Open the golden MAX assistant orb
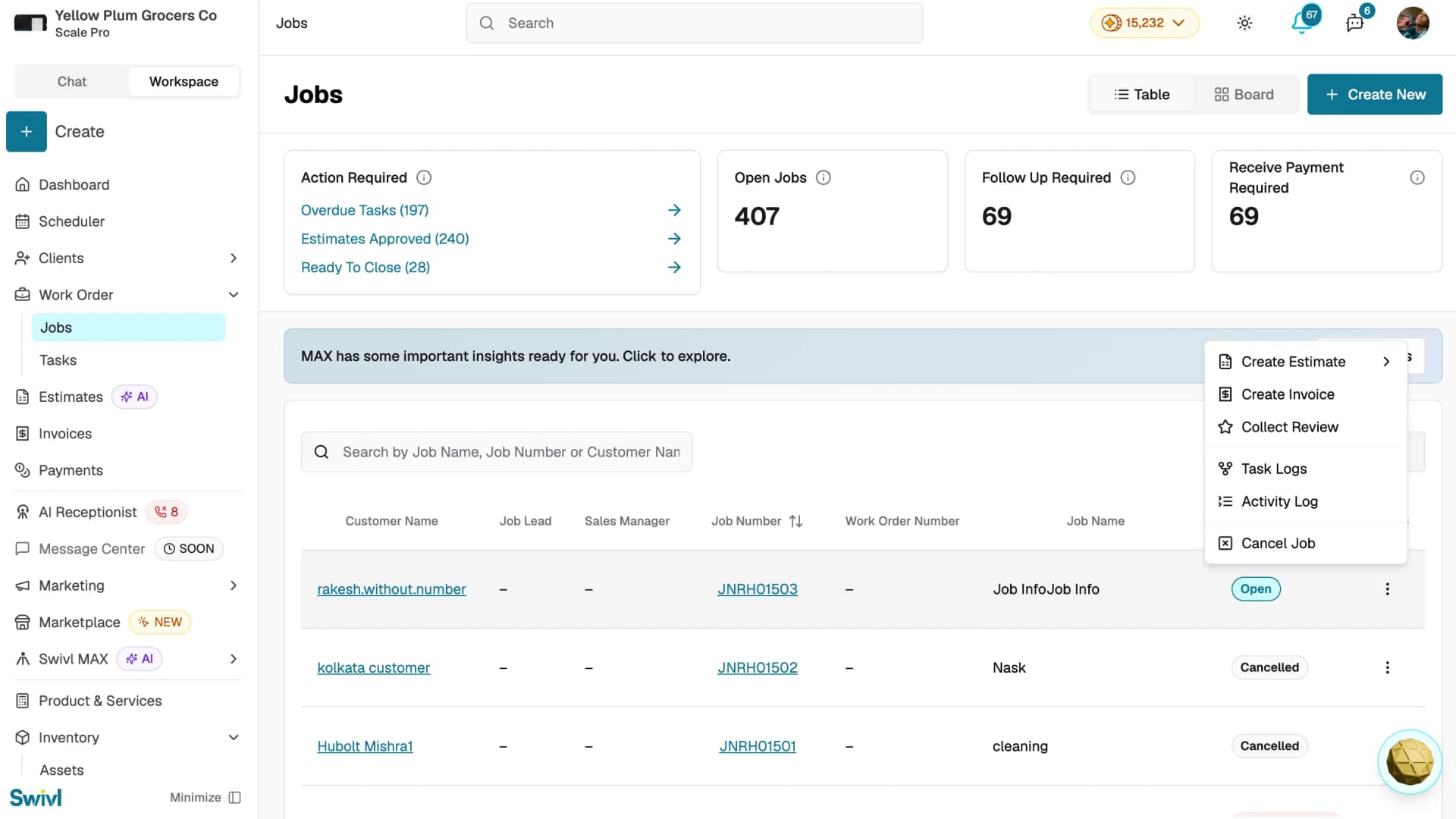This screenshot has width=1456, height=819. point(1409,761)
